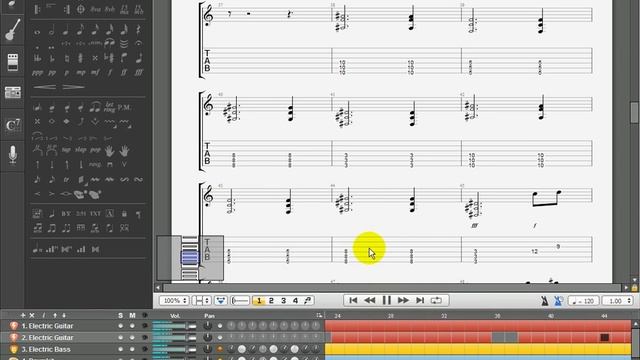Open the tempo 120 field
Screen dimensions: 640x360
click(x=584, y=301)
